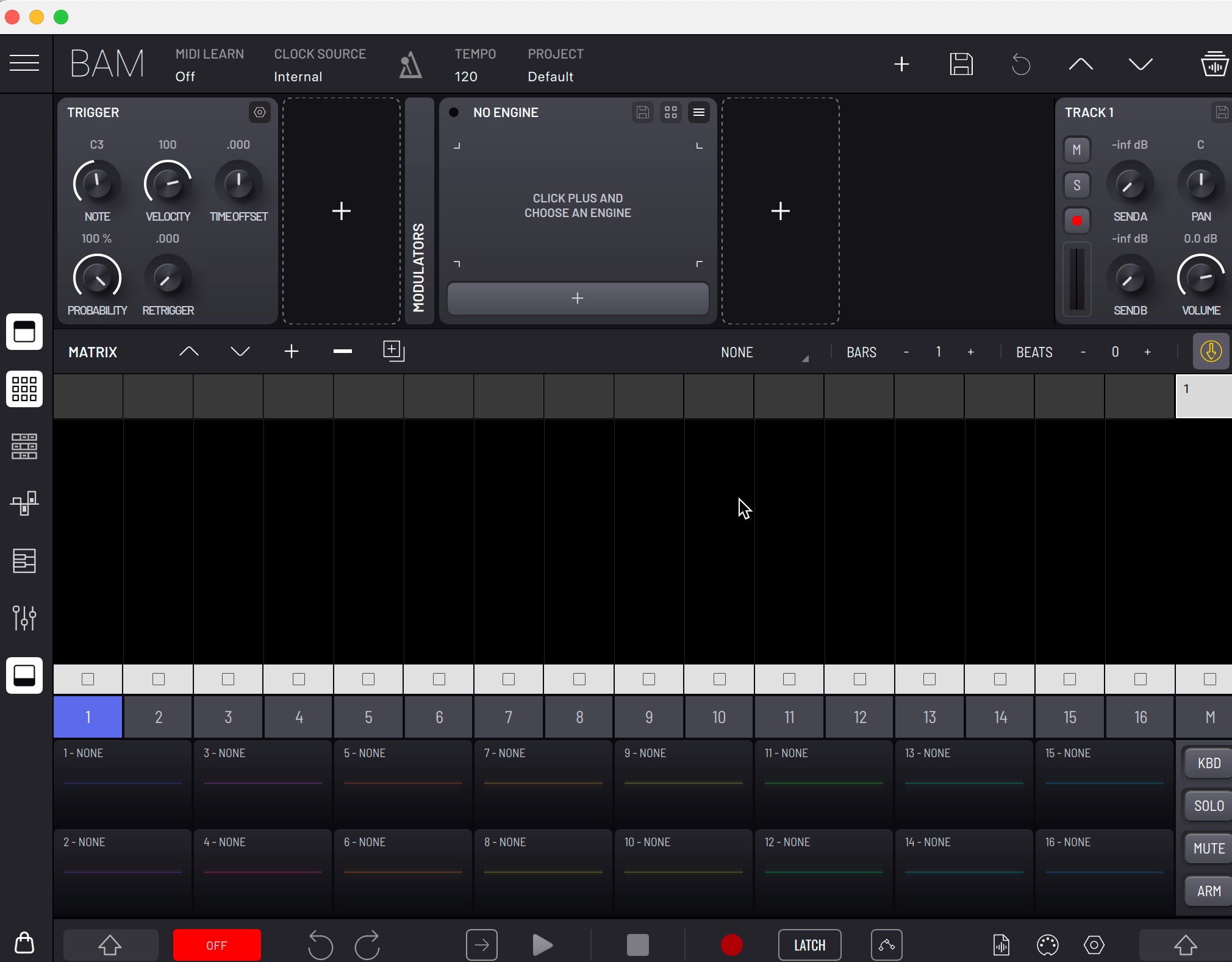Open the hamburger main menu
Screen dimensions: 1232x962
(x=24, y=63)
